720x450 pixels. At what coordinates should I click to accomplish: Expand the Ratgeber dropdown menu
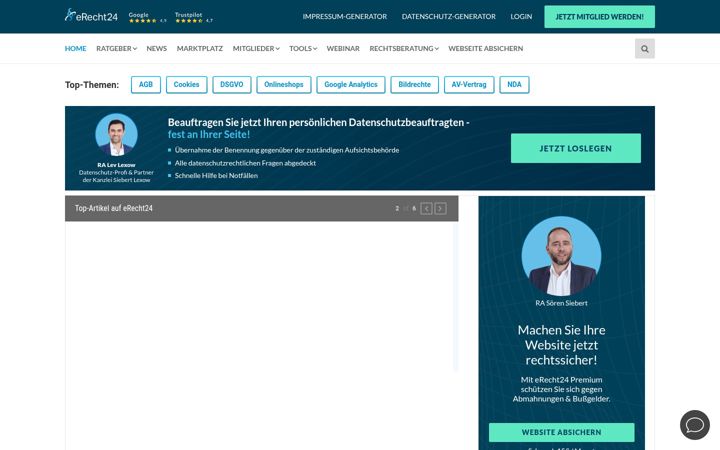[x=117, y=48]
